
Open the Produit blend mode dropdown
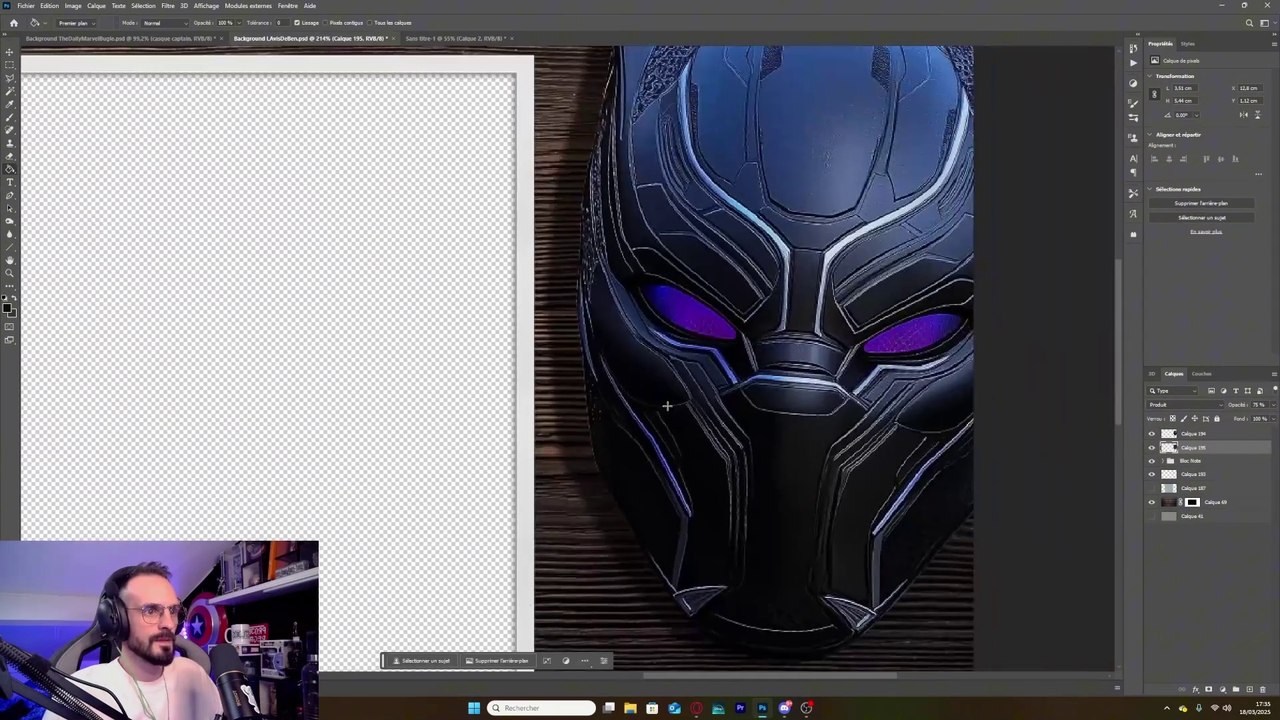pyautogui.click(x=1185, y=405)
